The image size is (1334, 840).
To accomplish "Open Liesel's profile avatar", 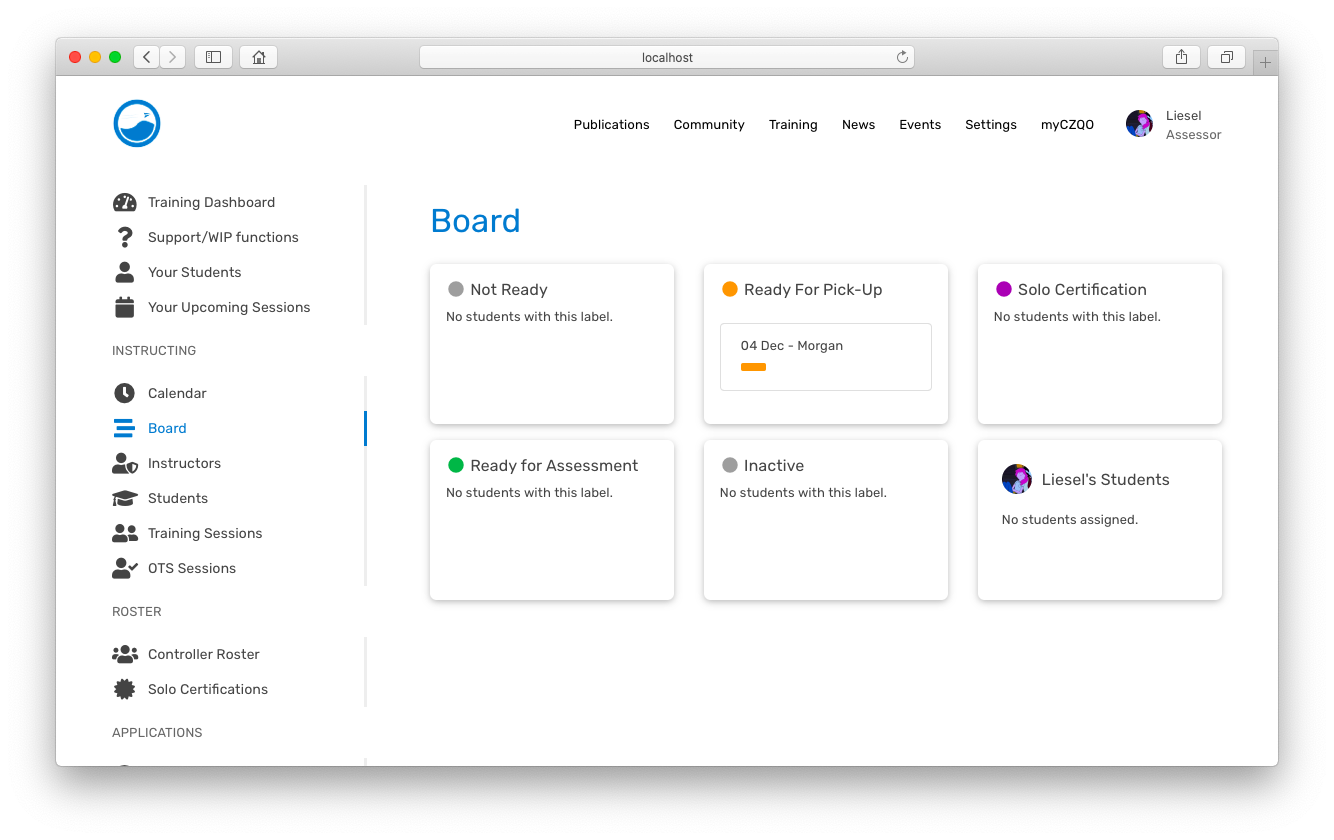I will [x=1139, y=123].
